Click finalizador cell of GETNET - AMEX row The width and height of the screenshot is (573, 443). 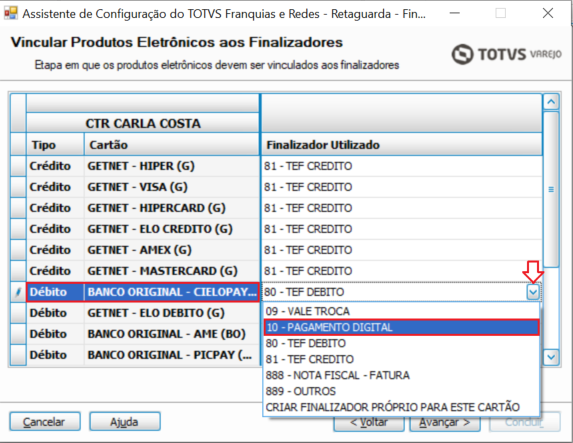pyautogui.click(x=401, y=250)
